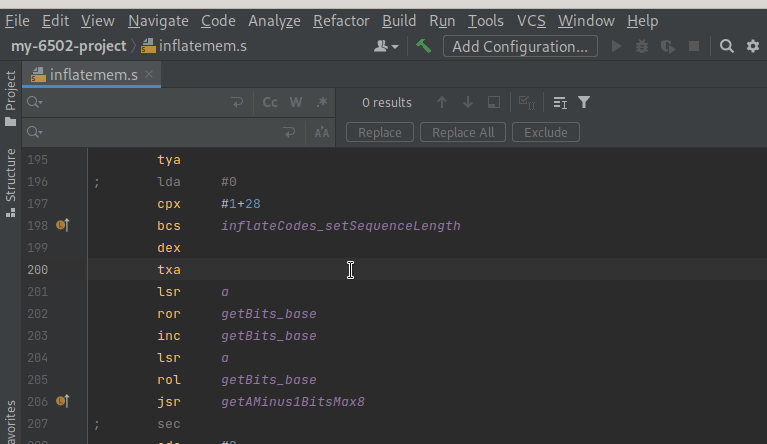Open the Add Configuration dropdown
This screenshot has width=767, height=444.
[x=520, y=46]
